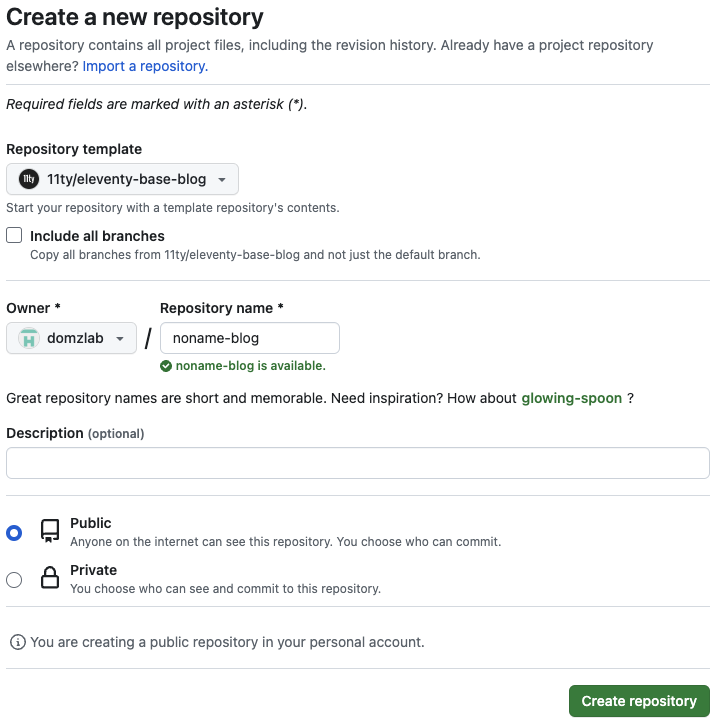Click the Public option label
Screen dimensions: 726x726
(91, 523)
